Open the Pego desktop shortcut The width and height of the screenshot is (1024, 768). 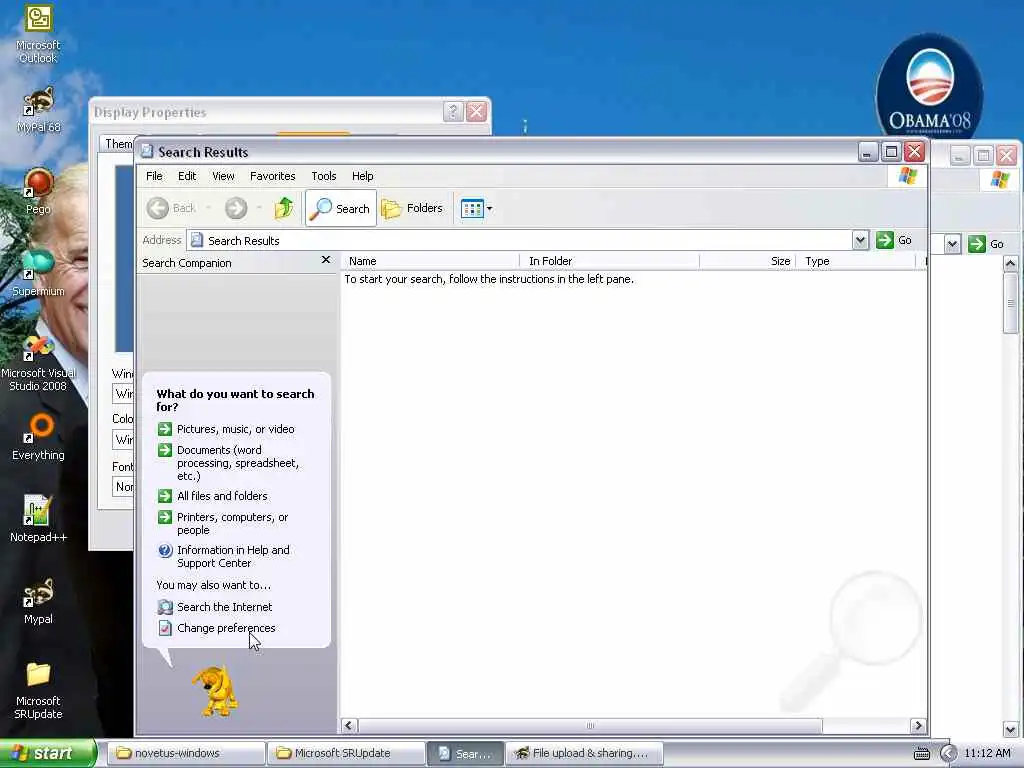point(38,191)
